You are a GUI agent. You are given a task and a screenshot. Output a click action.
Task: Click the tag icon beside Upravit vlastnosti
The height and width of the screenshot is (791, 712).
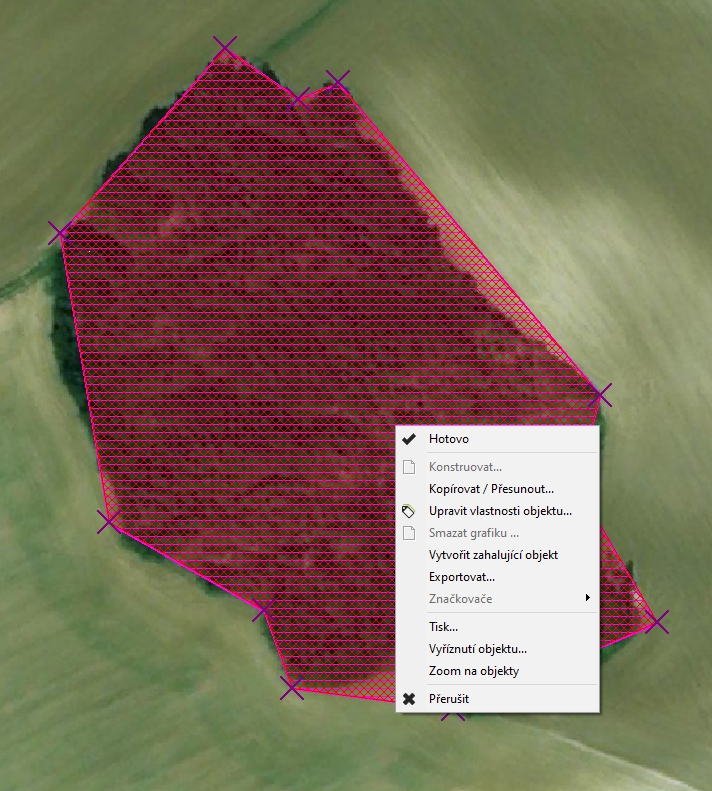(409, 511)
